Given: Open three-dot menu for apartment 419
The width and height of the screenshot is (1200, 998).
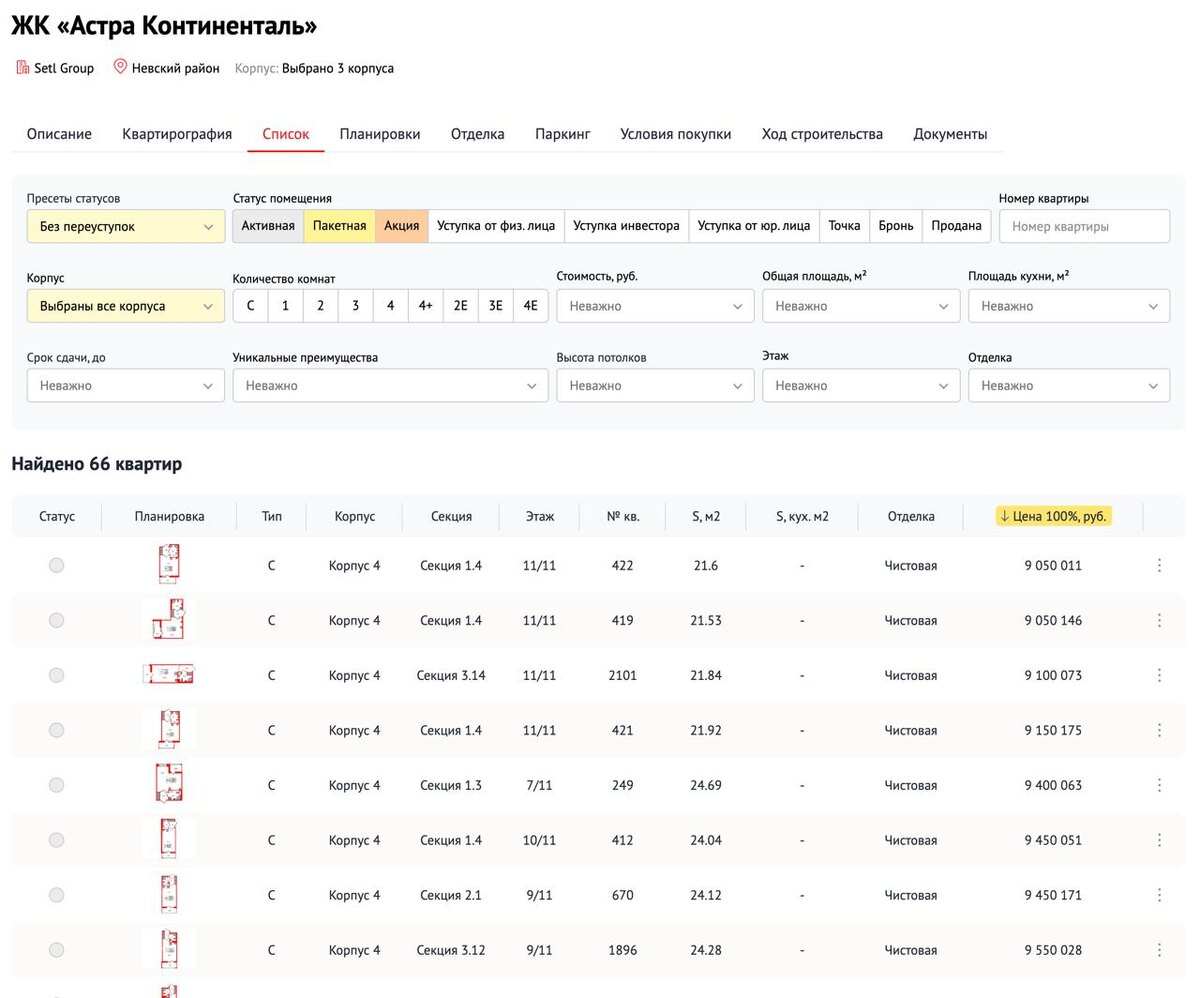Looking at the screenshot, I should pos(1159,620).
